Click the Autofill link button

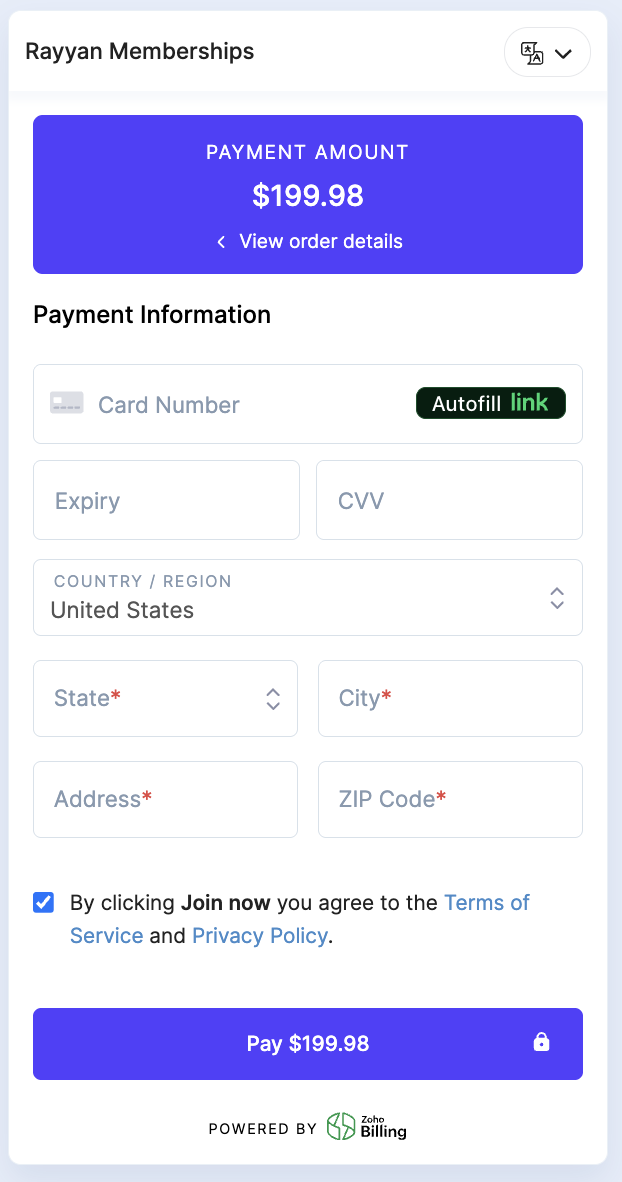(490, 403)
